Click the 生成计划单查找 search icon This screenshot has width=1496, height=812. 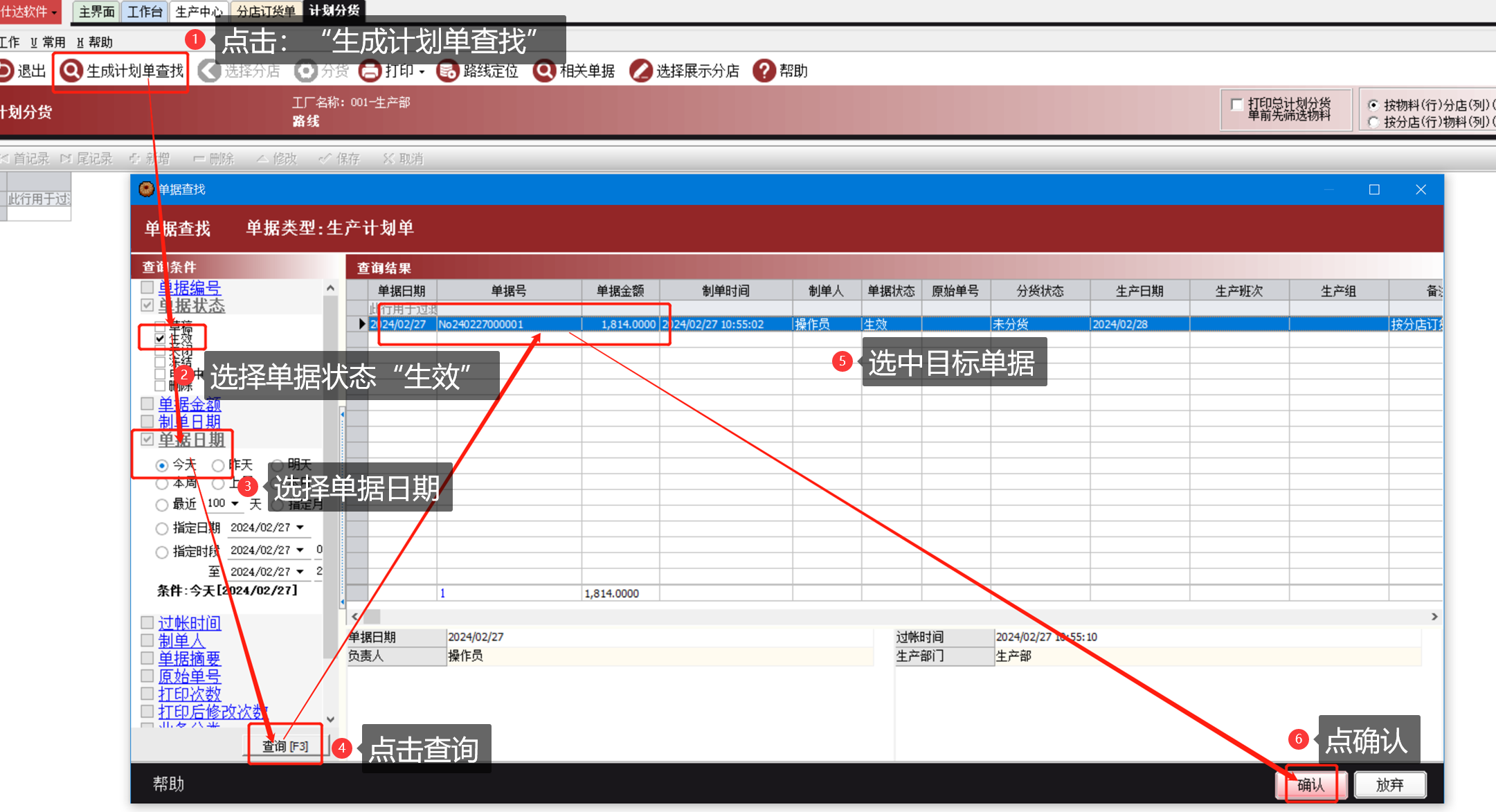[x=71, y=71]
